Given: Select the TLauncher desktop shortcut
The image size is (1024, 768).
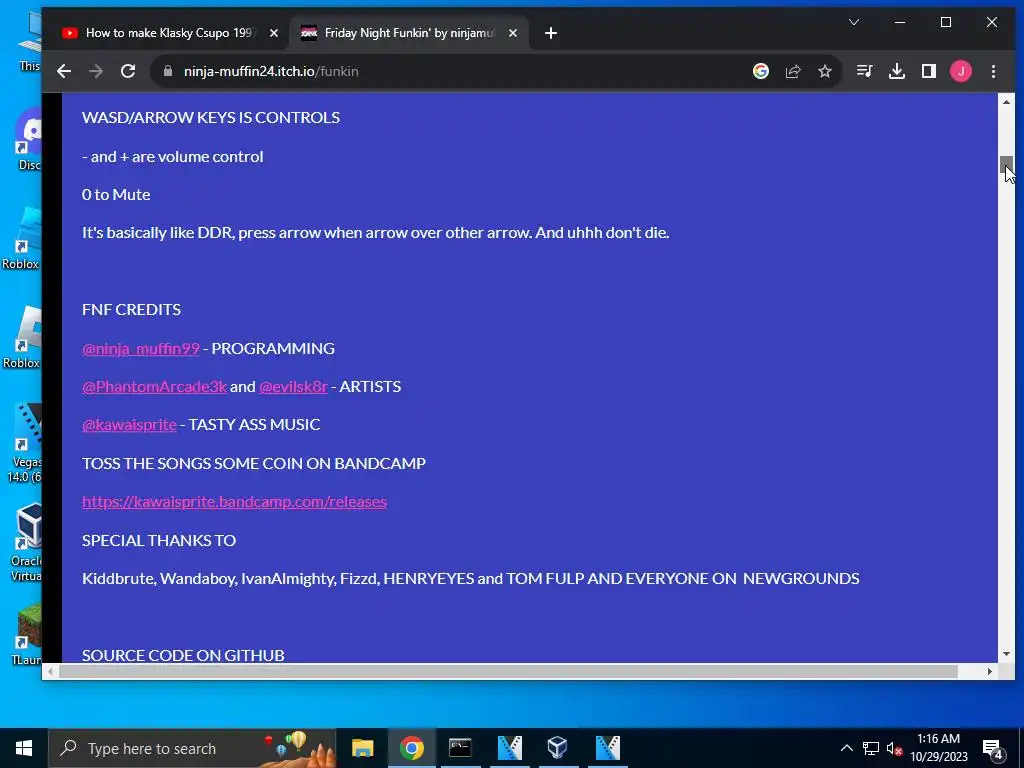Looking at the screenshot, I should [26, 634].
